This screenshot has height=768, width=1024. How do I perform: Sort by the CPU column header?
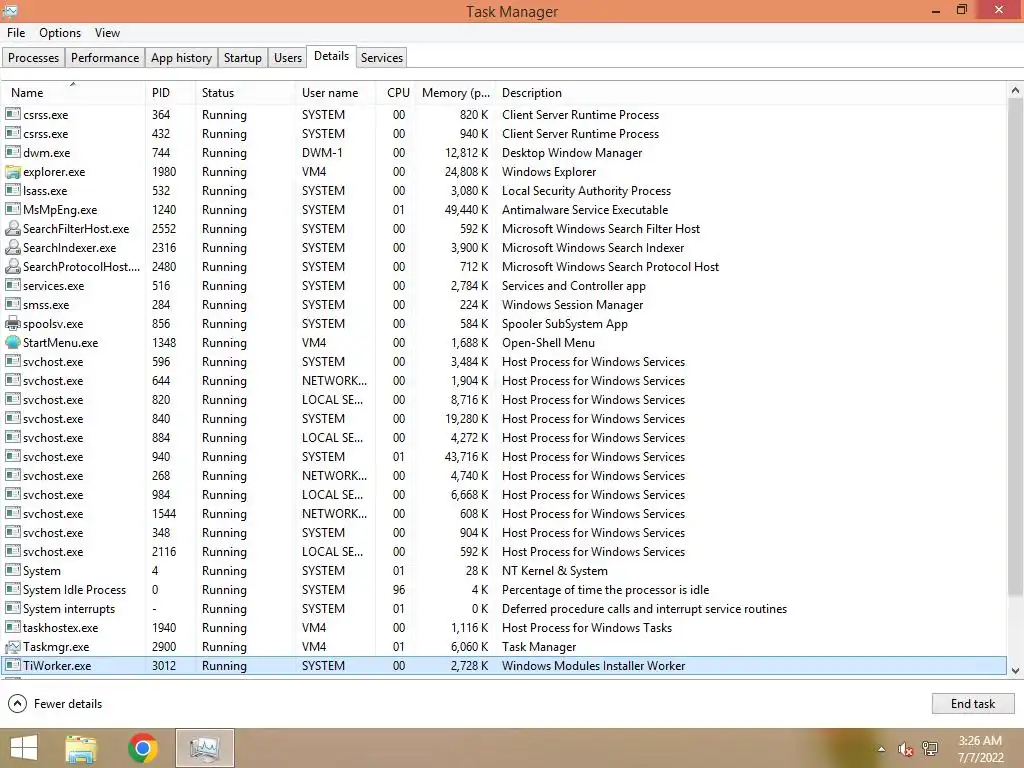click(396, 93)
